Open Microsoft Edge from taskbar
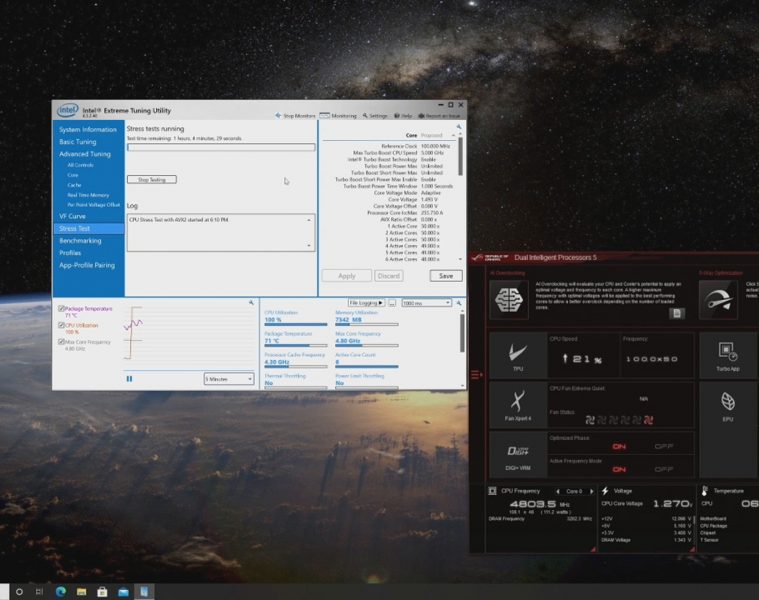This screenshot has width=759, height=600. tap(61, 591)
